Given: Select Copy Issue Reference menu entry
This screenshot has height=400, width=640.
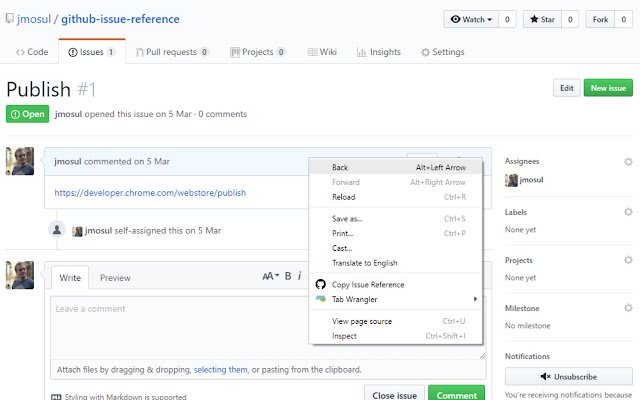Looking at the screenshot, I should pos(396,284).
